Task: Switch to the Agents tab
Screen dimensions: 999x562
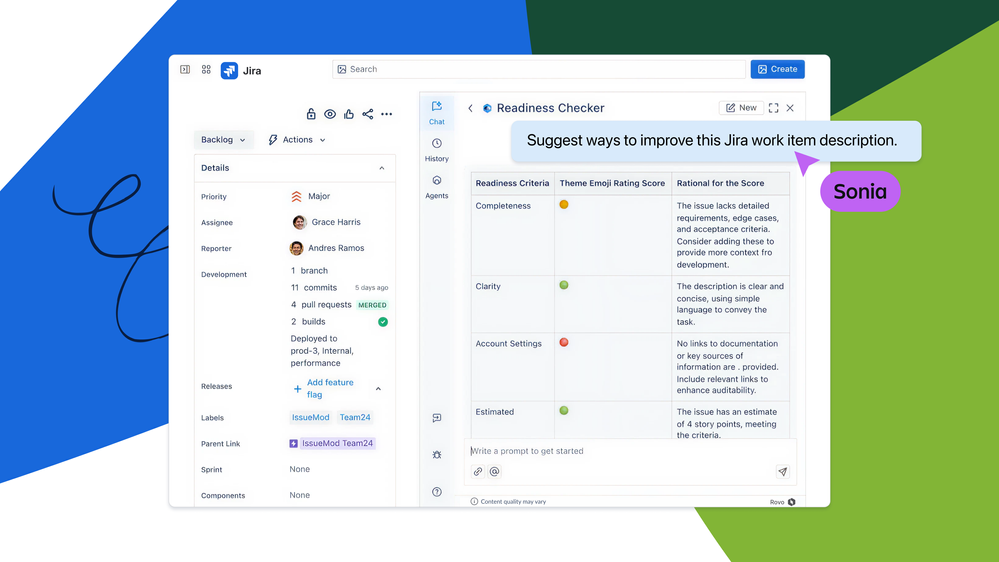Action: (436, 187)
